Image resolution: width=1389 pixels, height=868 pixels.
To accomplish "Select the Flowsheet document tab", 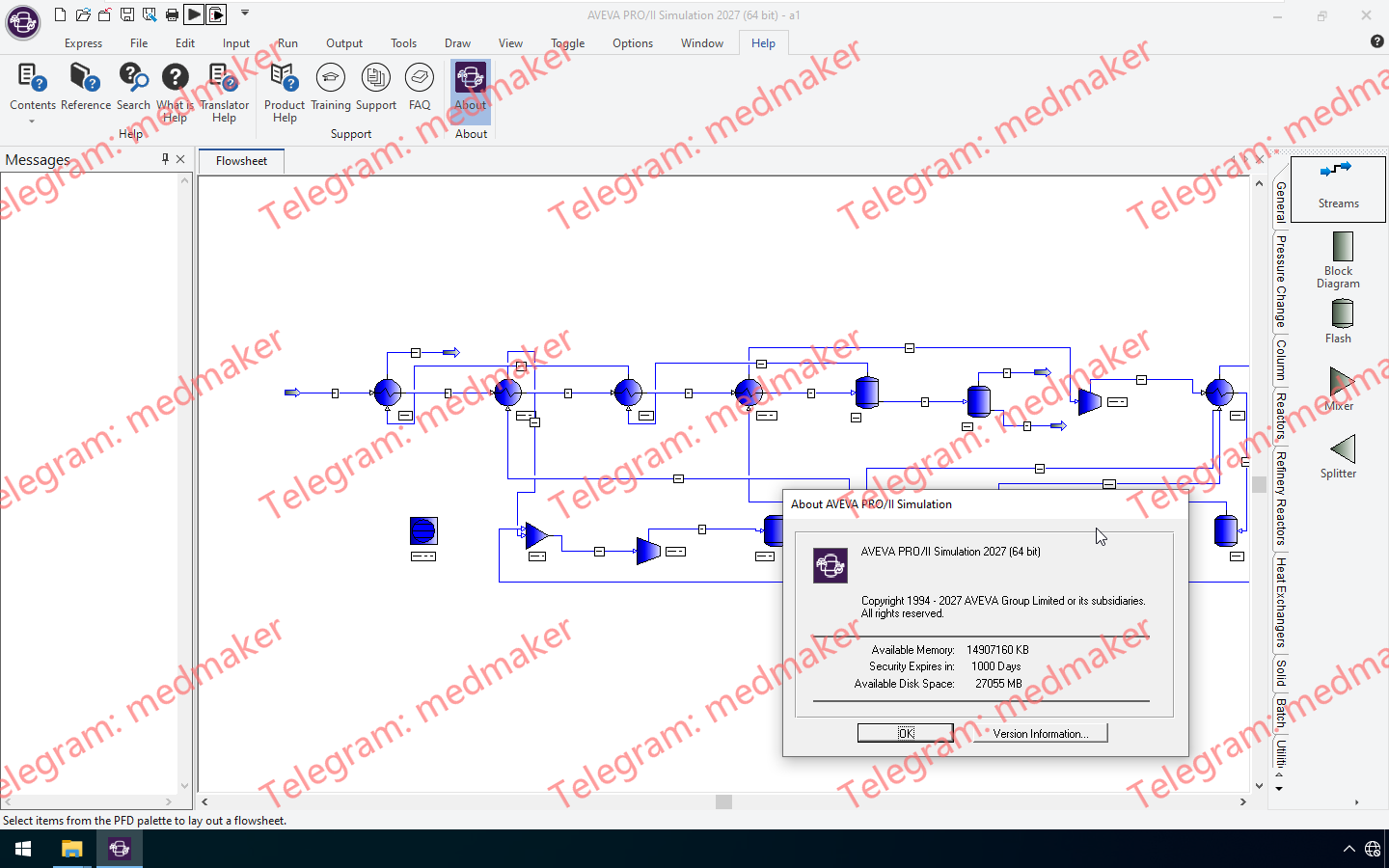I will (x=241, y=161).
